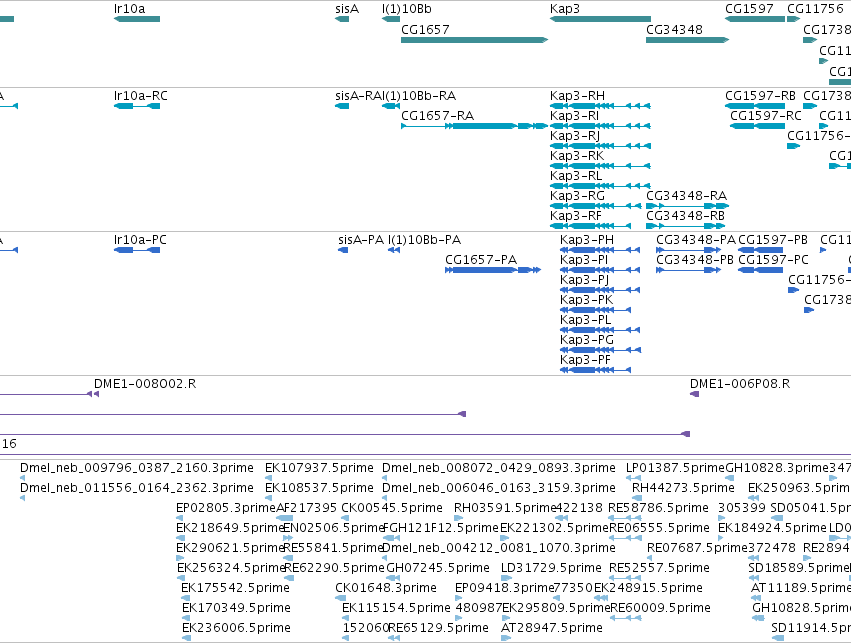Select the l(1)10Bb-PA protein label
The image size is (851, 643).
424,240
